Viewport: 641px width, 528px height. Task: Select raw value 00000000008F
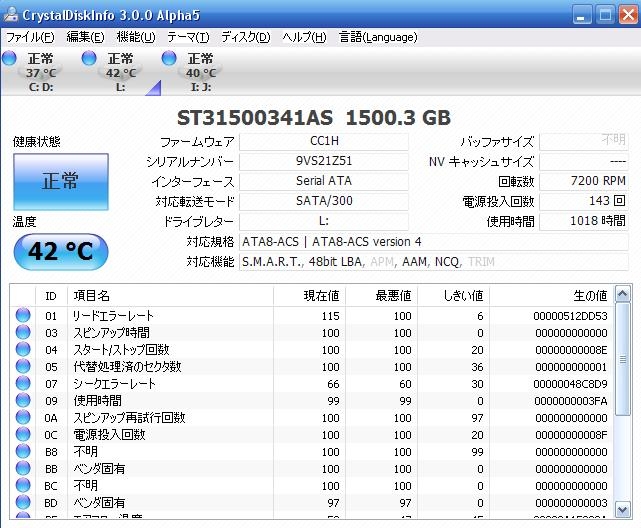[571, 435]
